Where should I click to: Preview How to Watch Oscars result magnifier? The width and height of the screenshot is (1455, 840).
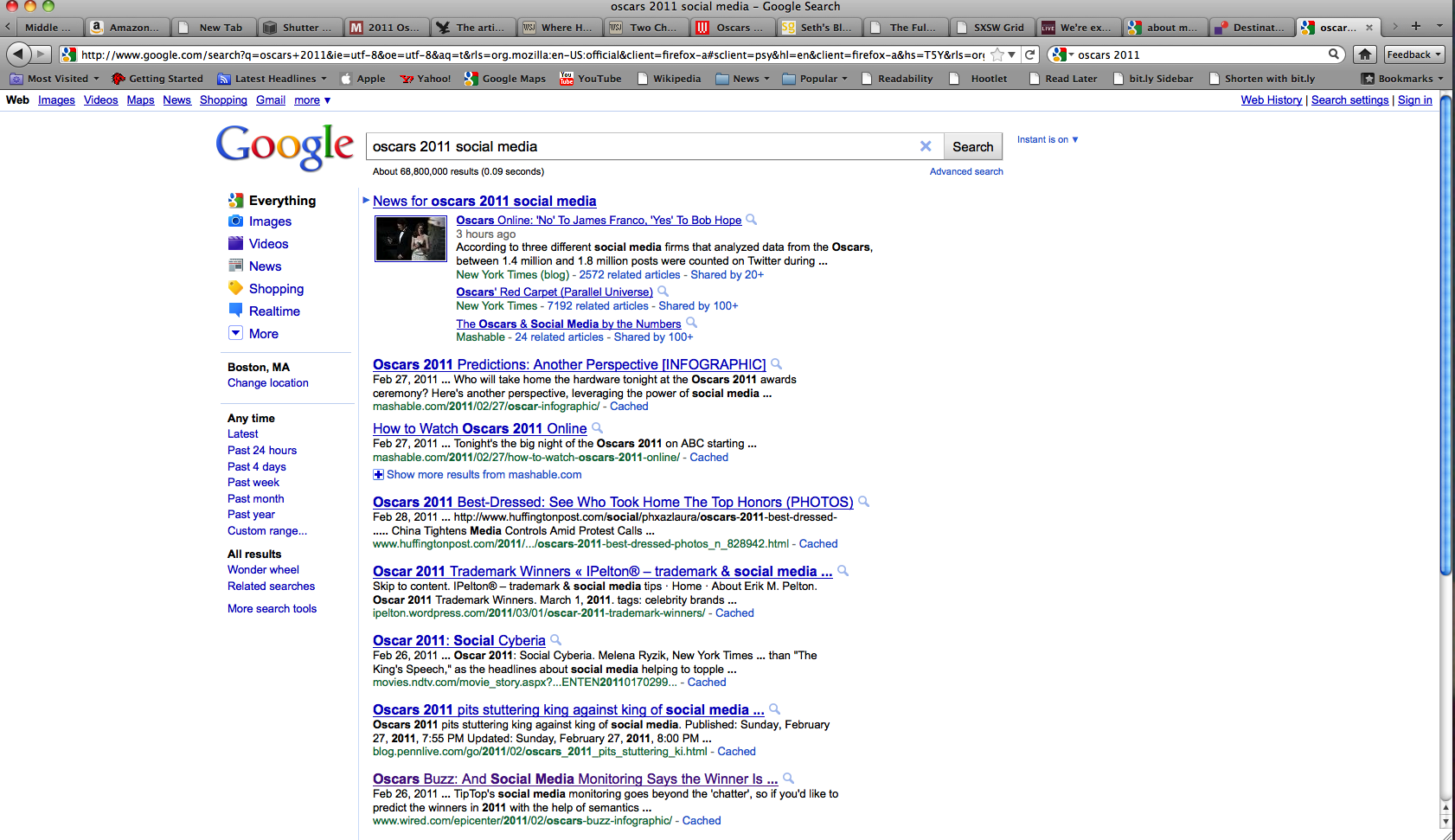(598, 428)
